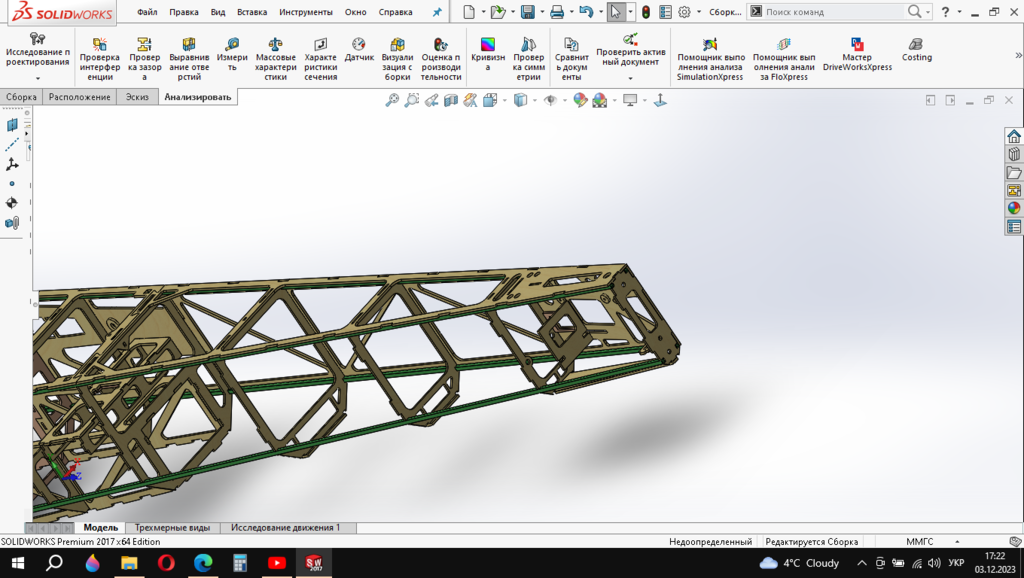Launch the DriveWorksXpress wizard (Мастер DriveWorksXpress)
The image size is (1024, 578).
point(857,55)
